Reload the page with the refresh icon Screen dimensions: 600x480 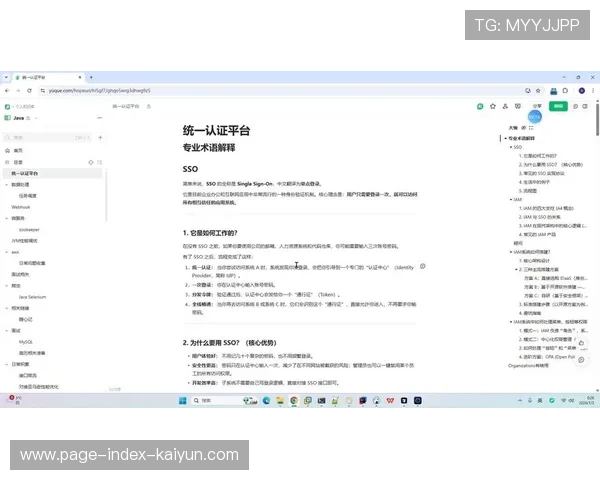pos(29,91)
